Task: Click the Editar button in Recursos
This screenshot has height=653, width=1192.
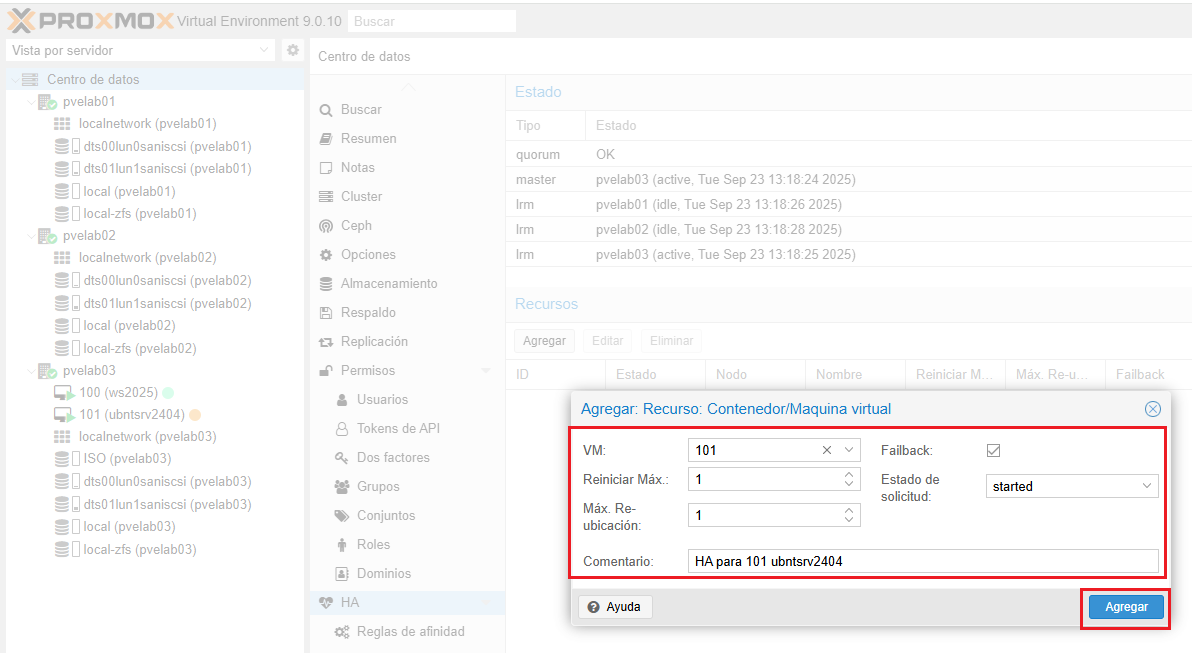Action: (607, 341)
